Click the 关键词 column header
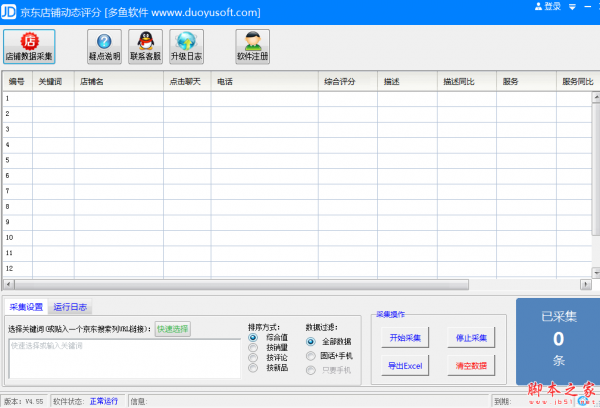600x408 pixels. click(x=53, y=81)
